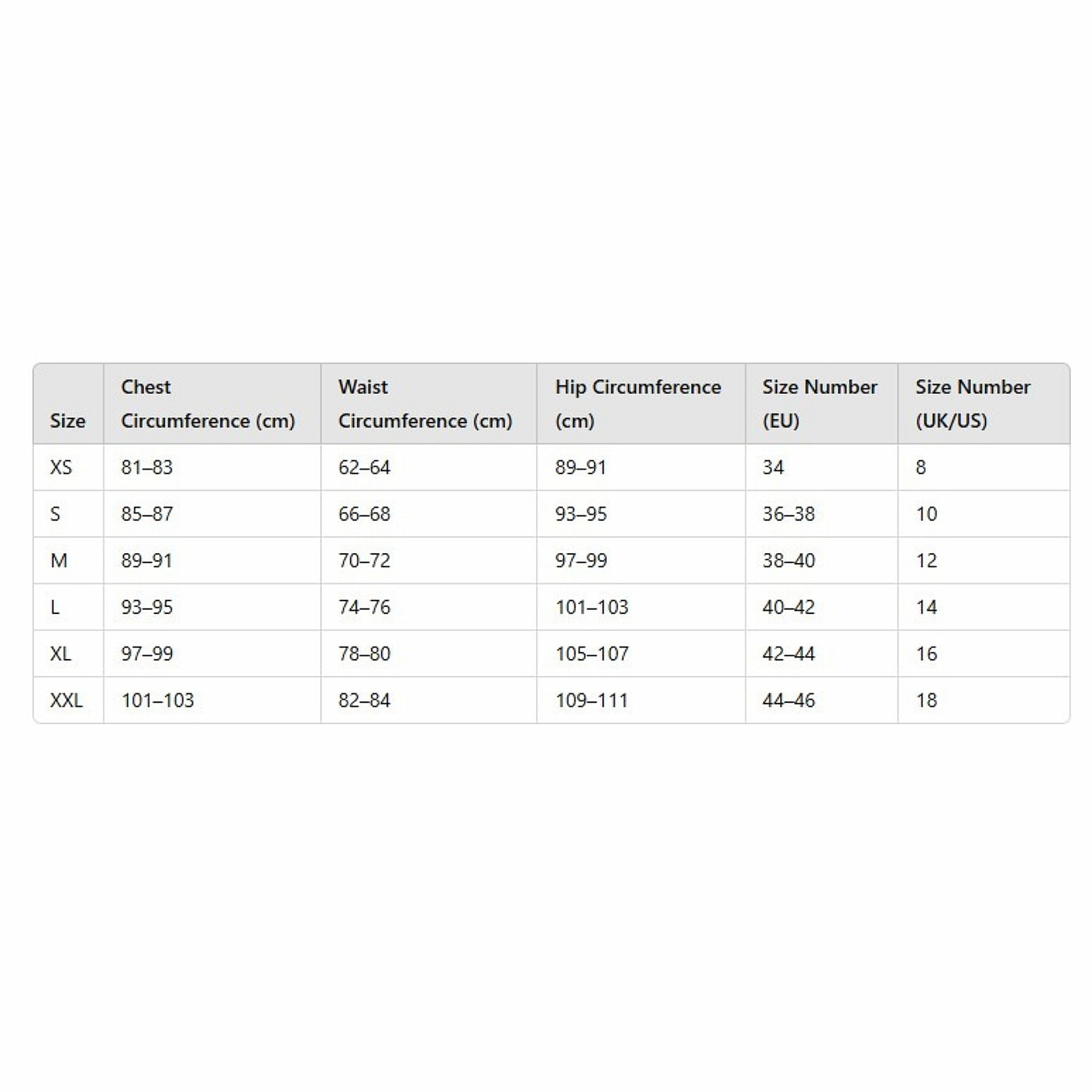Select the hip value 109–111
This screenshot has height=1092, width=1092.
(591, 700)
